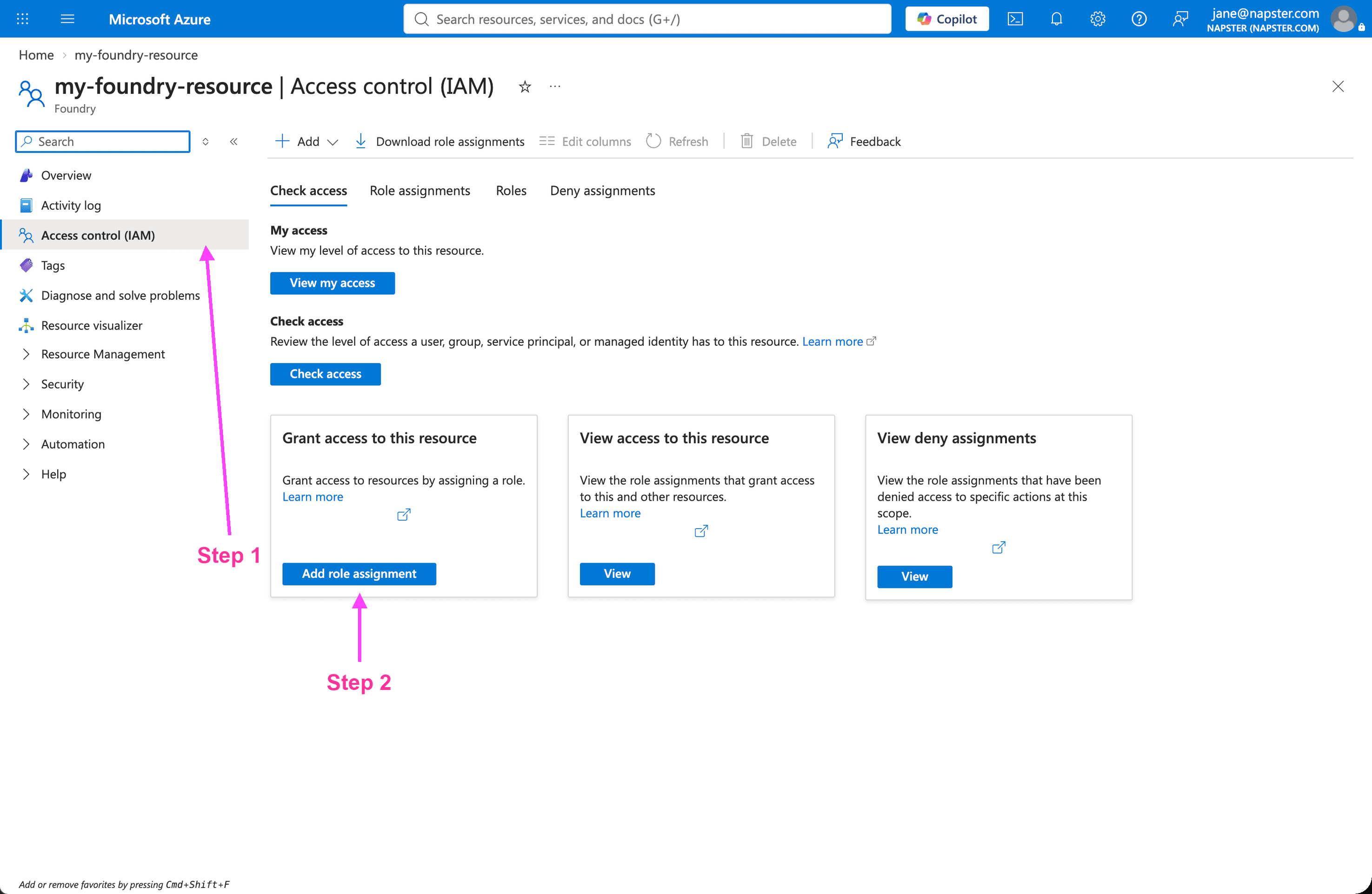
Task: Open Learn more in Grant access card
Action: point(313,497)
